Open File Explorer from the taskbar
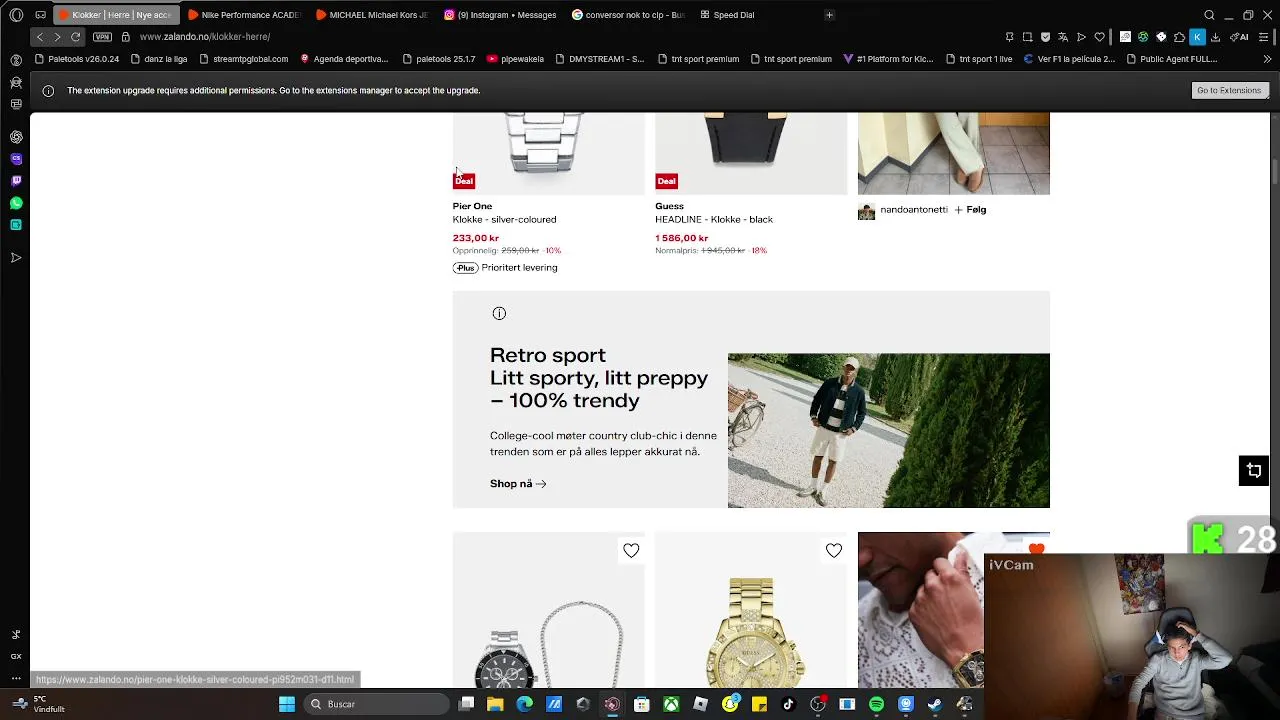The image size is (1280, 720). pos(495,704)
